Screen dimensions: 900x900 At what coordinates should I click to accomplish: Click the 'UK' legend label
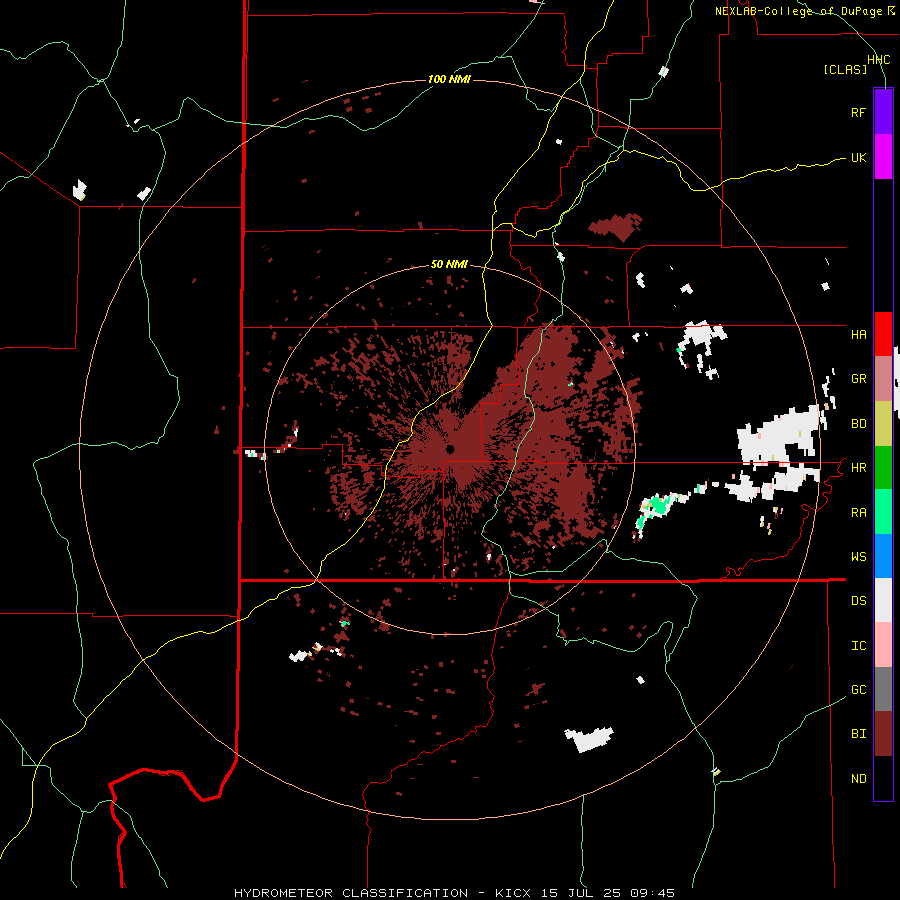858,157
